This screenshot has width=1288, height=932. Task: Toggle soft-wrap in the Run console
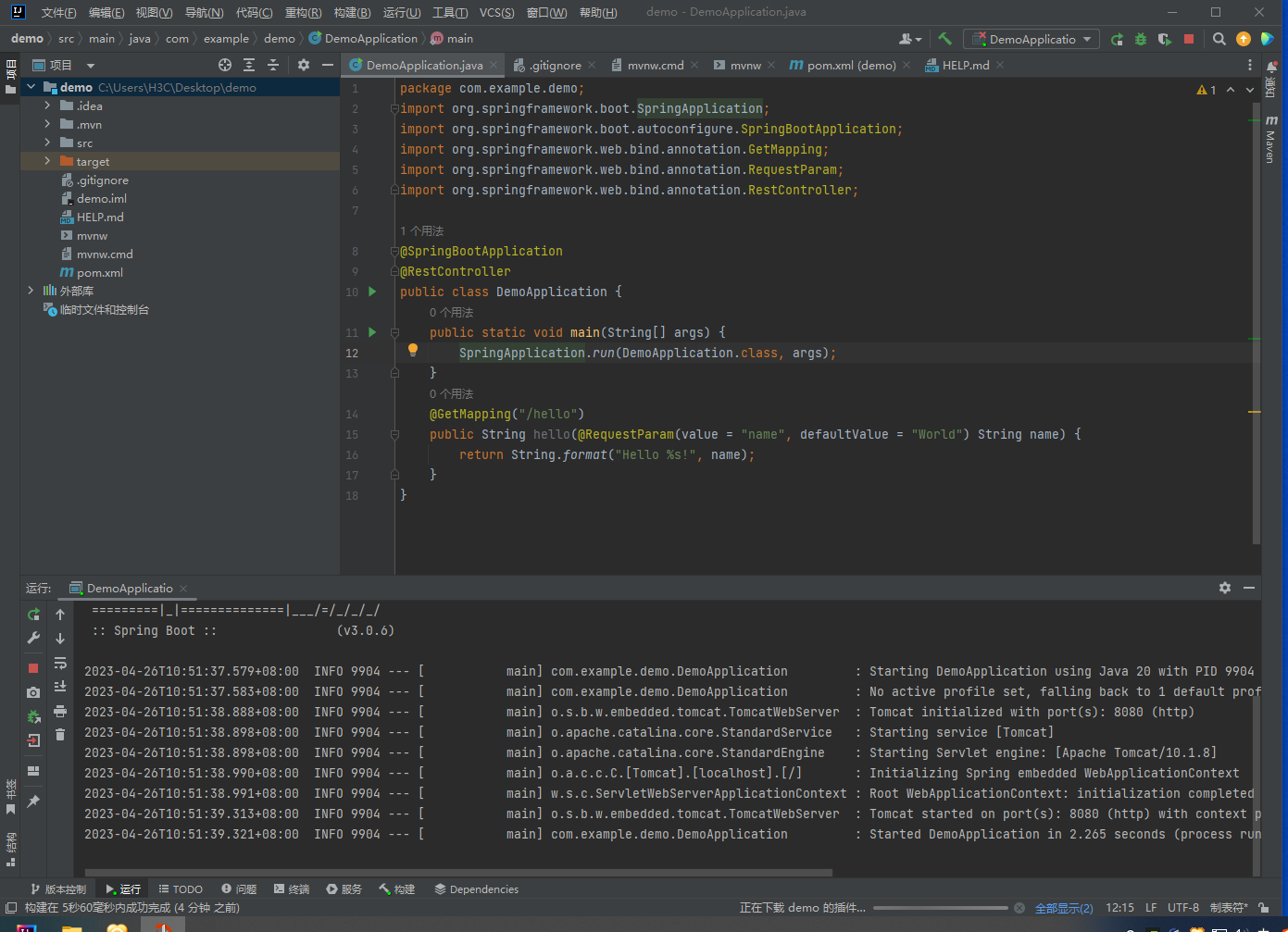pos(60,663)
